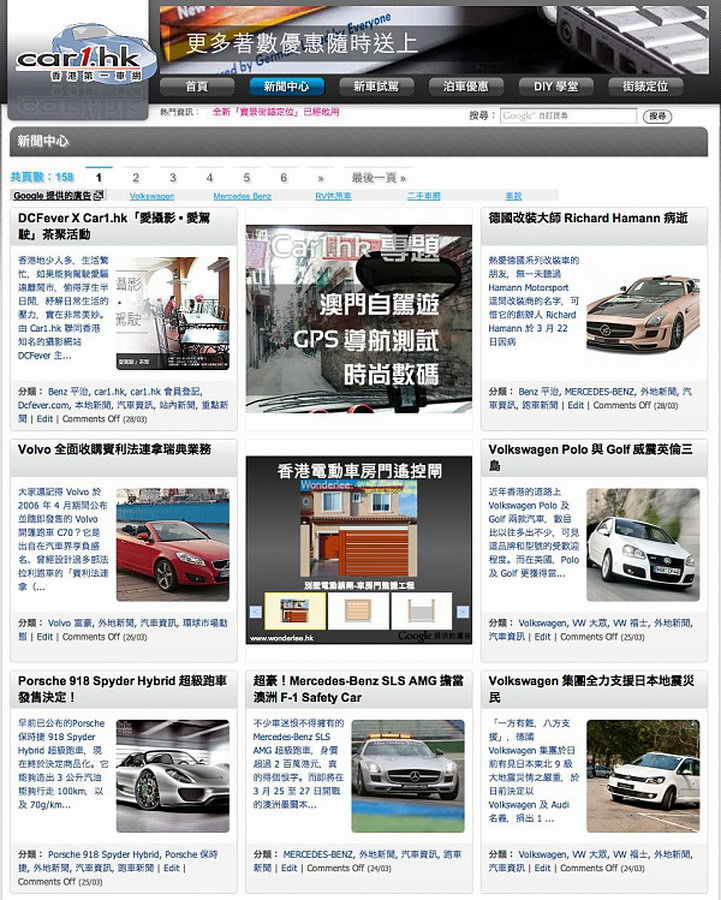The width and height of the screenshot is (721, 900).
Task: Jump to 最後一頁 last page
Action: 378,178
